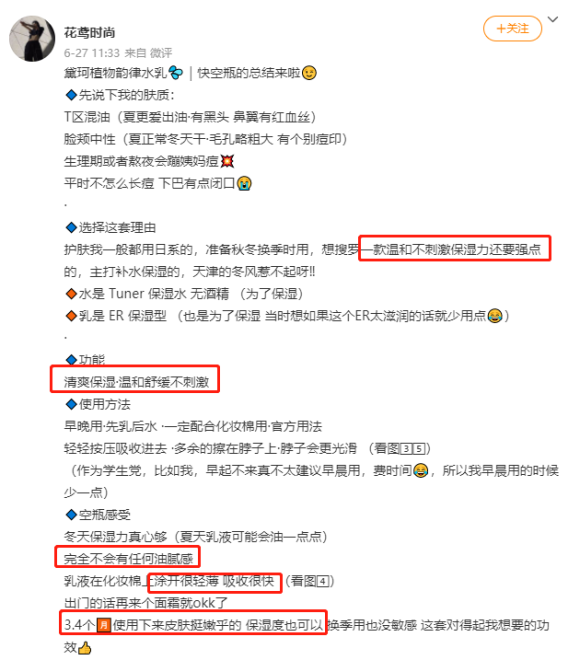Viewport: 580px width, 660px height.
Task: Click the orange diamond before 水是 Tuner
Action: point(71,293)
